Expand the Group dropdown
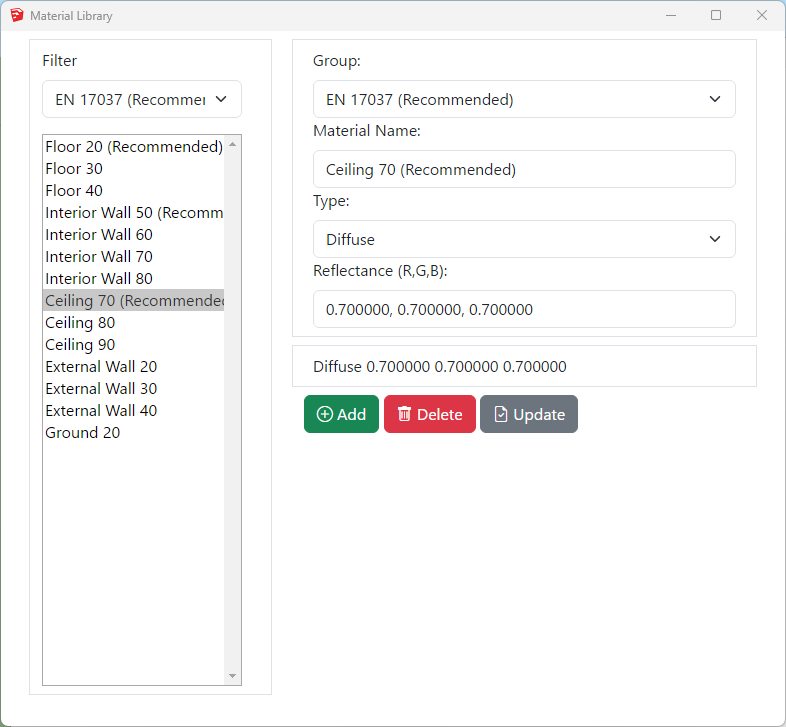 click(524, 100)
